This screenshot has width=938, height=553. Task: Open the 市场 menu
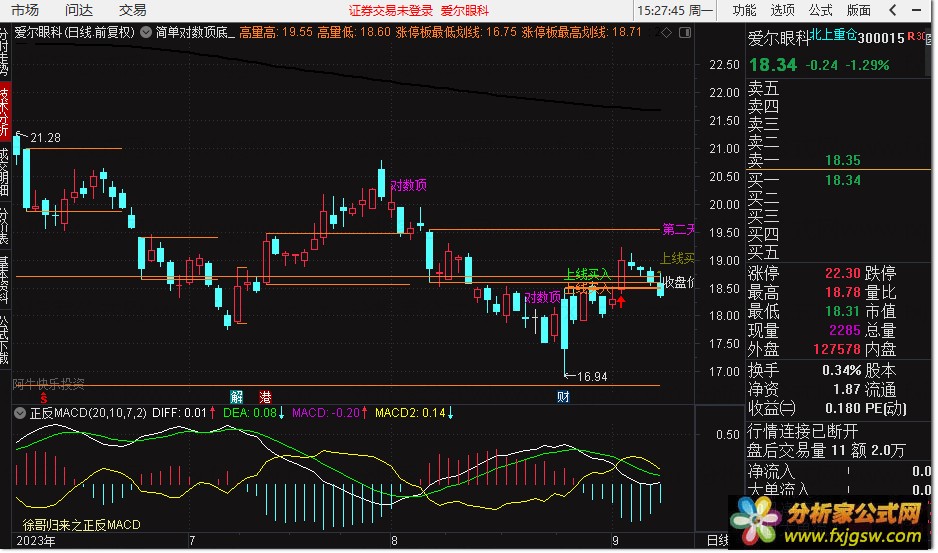pos(25,10)
